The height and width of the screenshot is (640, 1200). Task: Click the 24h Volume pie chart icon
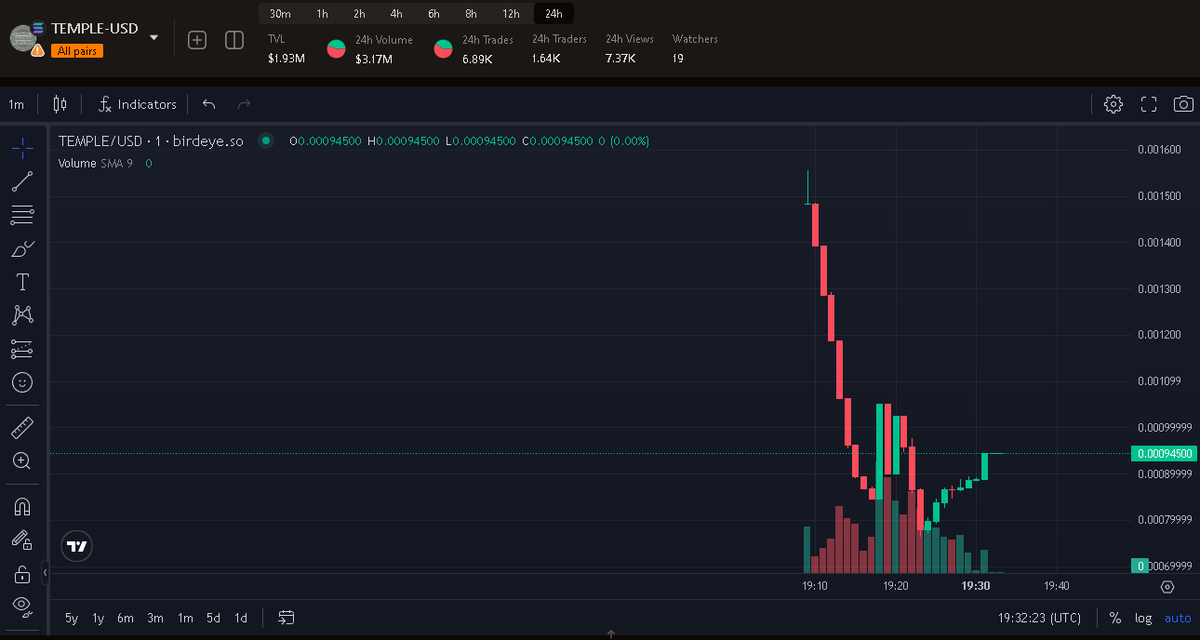[x=337, y=49]
